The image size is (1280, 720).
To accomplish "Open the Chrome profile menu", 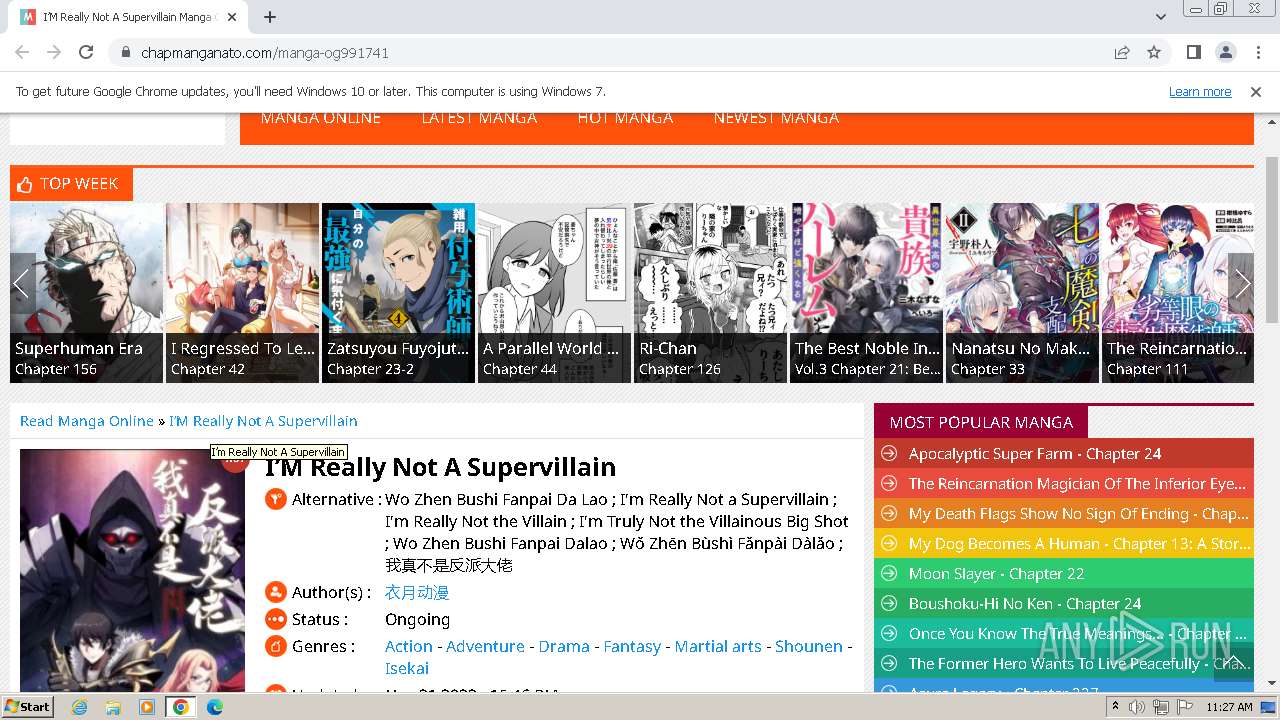I will pyautogui.click(x=1226, y=52).
